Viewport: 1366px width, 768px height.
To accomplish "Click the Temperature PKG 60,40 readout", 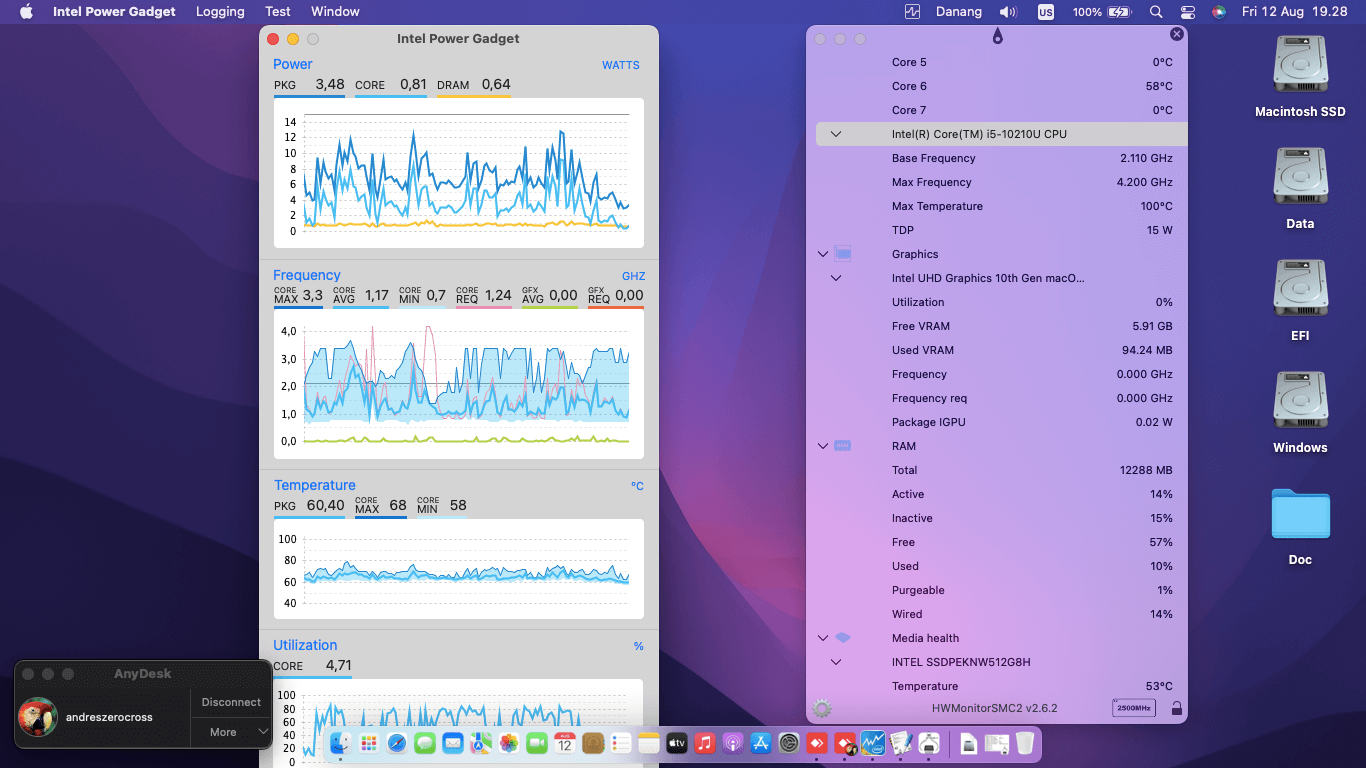I will tap(309, 505).
